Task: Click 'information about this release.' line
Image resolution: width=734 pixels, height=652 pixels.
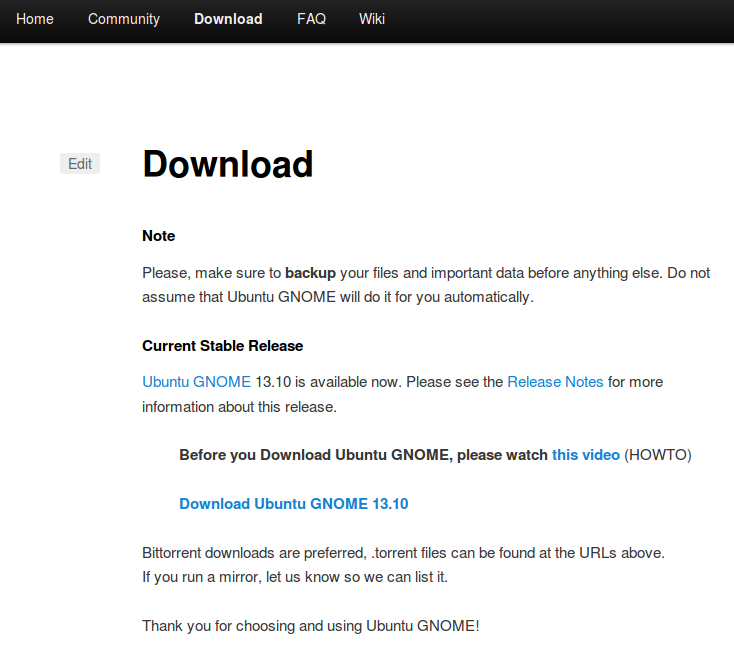Action: pos(239,407)
